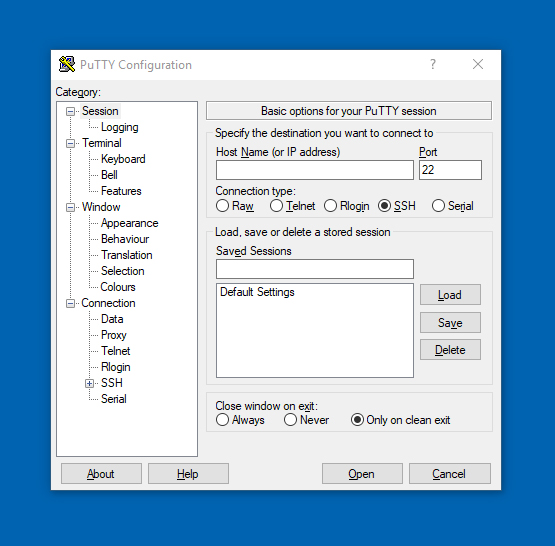Click the Load button
The height and width of the screenshot is (546, 555).
pos(450,294)
